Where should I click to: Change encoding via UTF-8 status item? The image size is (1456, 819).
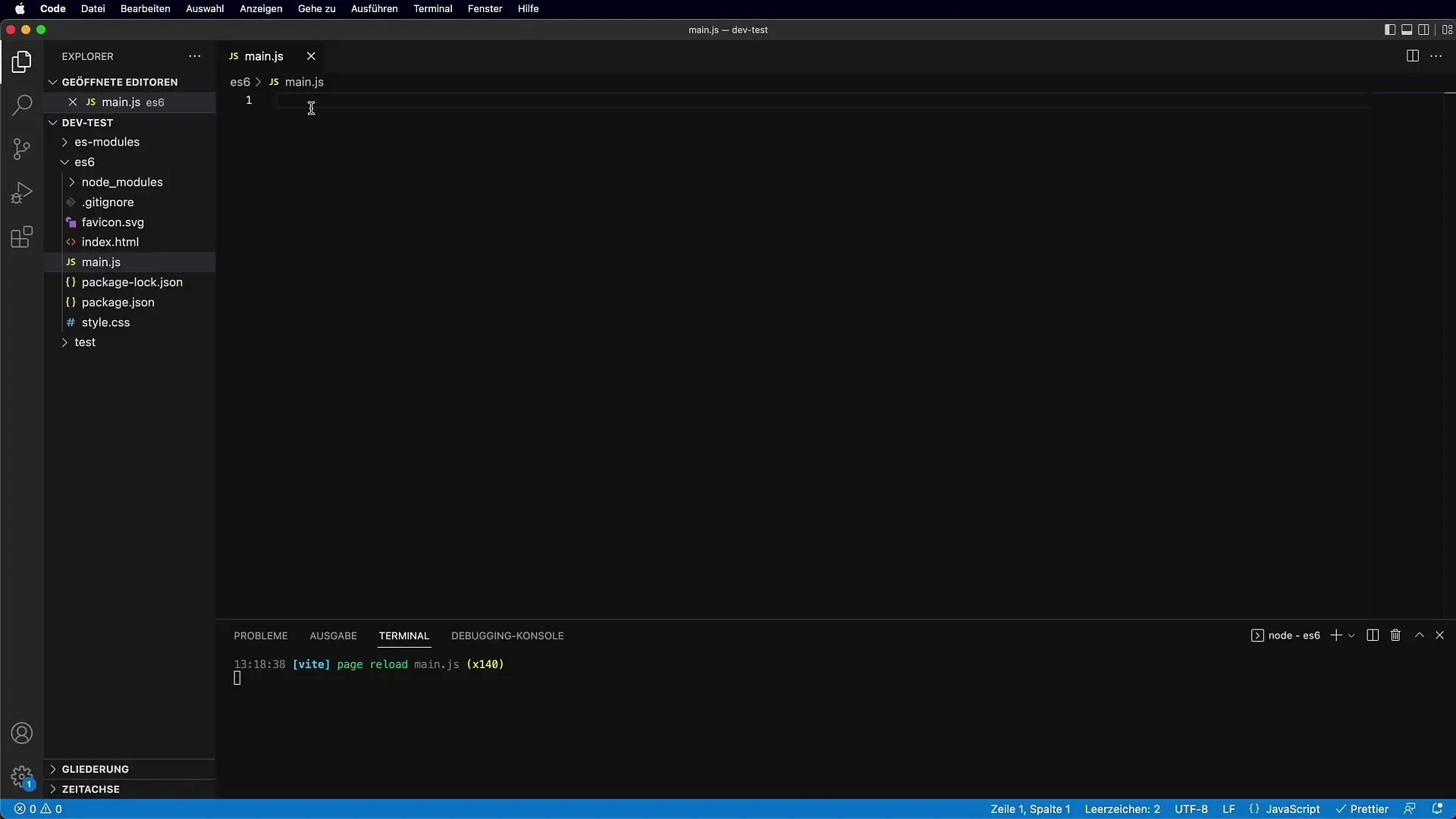coord(1191,809)
